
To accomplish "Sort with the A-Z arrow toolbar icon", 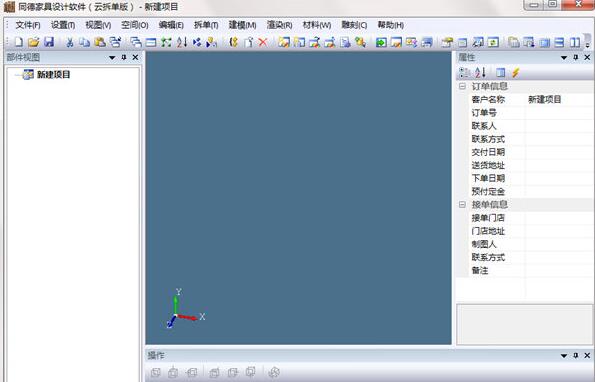I will [x=182, y=42].
